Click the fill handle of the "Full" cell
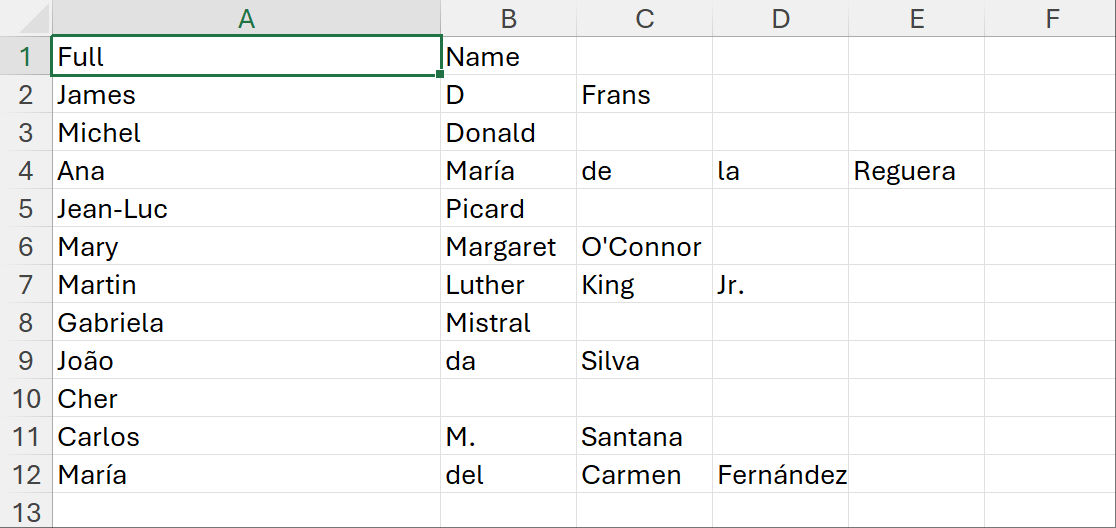The width and height of the screenshot is (1116, 528). (x=440, y=75)
